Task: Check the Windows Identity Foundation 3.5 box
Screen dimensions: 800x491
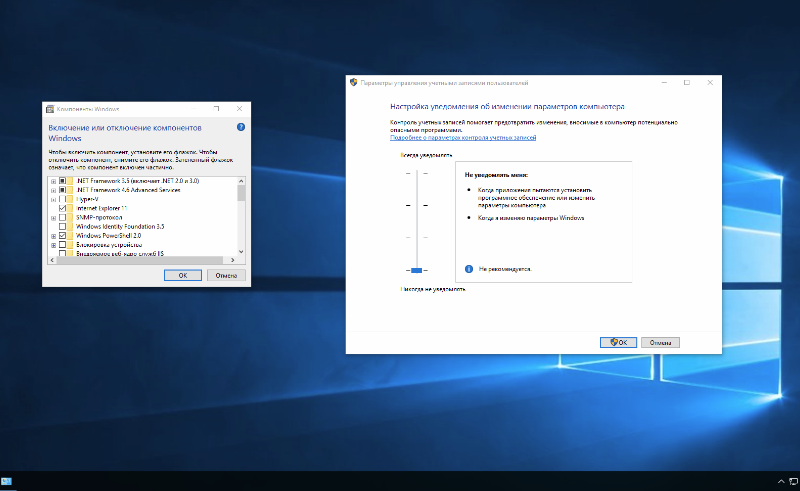Action: (x=62, y=227)
